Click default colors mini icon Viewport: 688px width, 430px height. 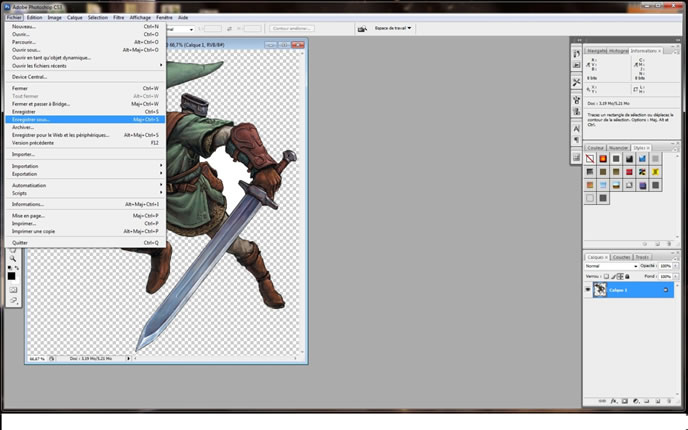(x=10, y=268)
